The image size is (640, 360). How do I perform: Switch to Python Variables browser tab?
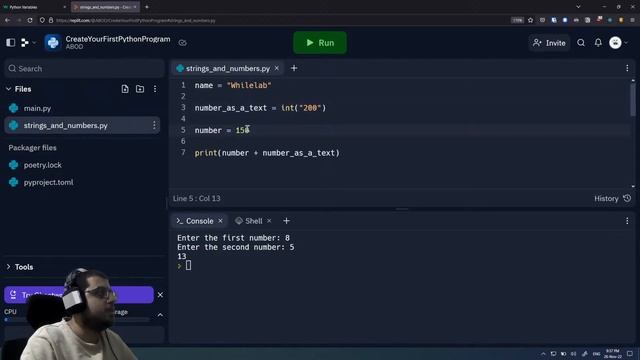click(34, 7)
